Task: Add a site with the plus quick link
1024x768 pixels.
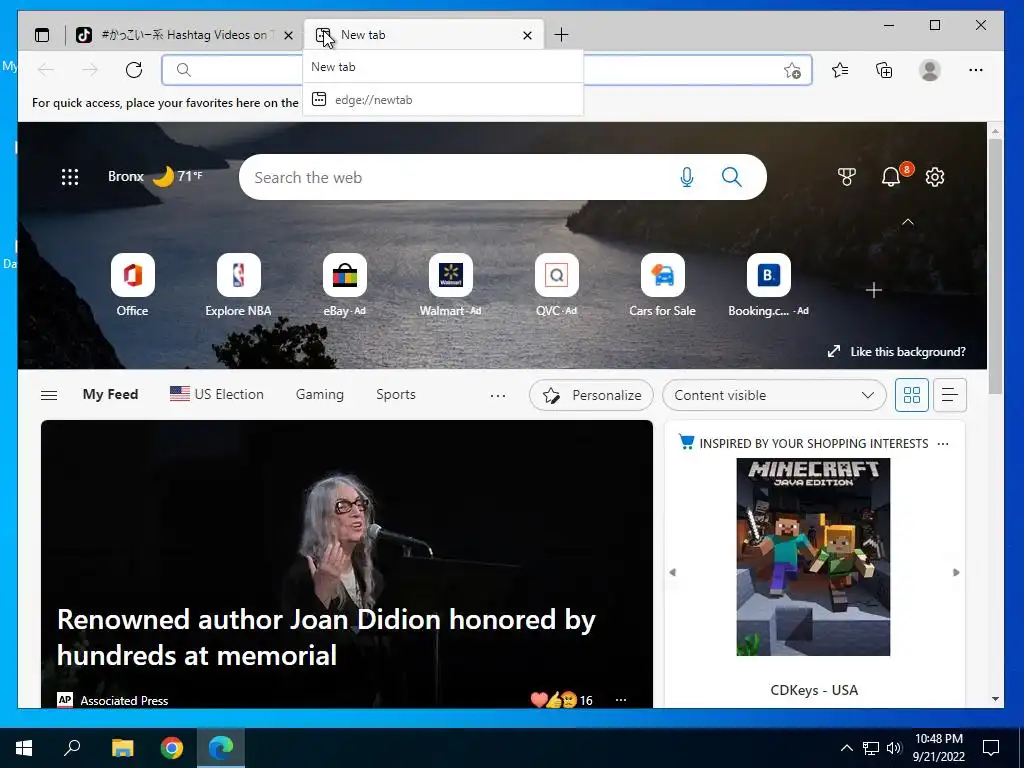Action: click(874, 290)
